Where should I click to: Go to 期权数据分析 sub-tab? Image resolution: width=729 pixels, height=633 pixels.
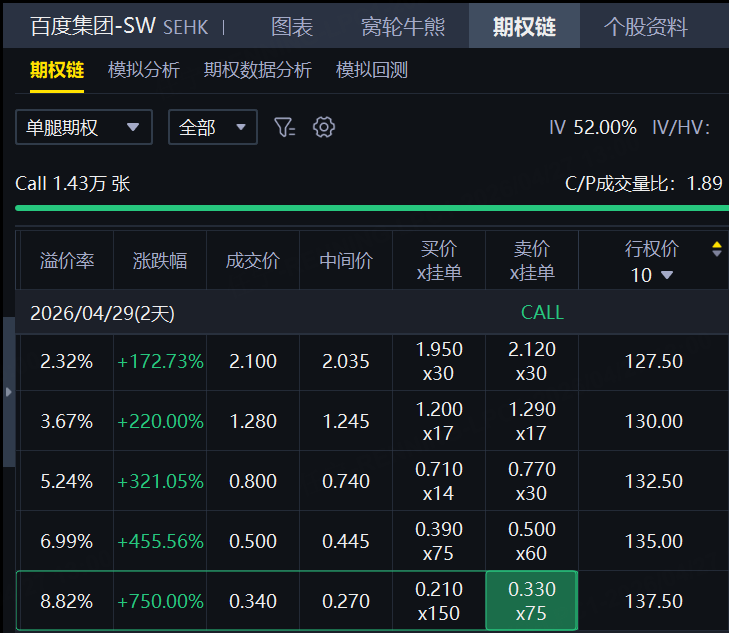click(x=258, y=70)
